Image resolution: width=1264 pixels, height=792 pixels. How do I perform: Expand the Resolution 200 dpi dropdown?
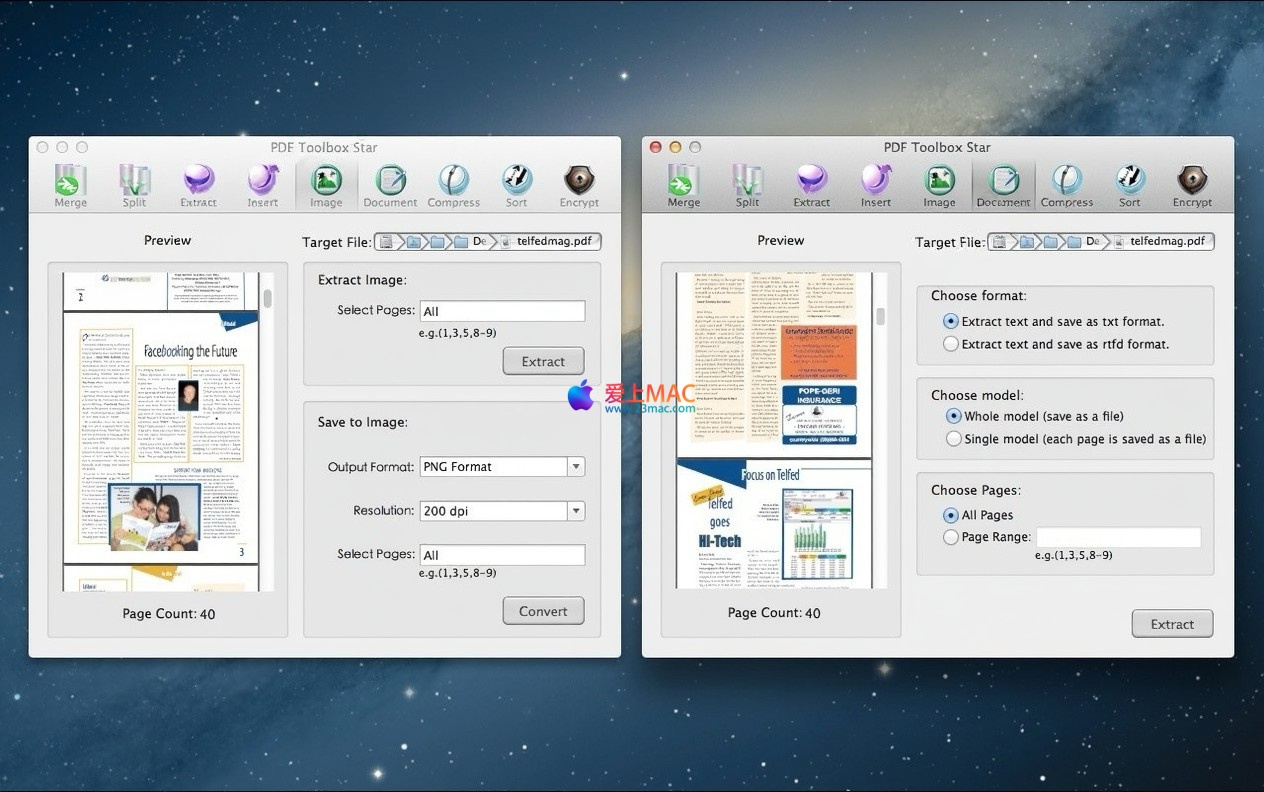point(502,511)
